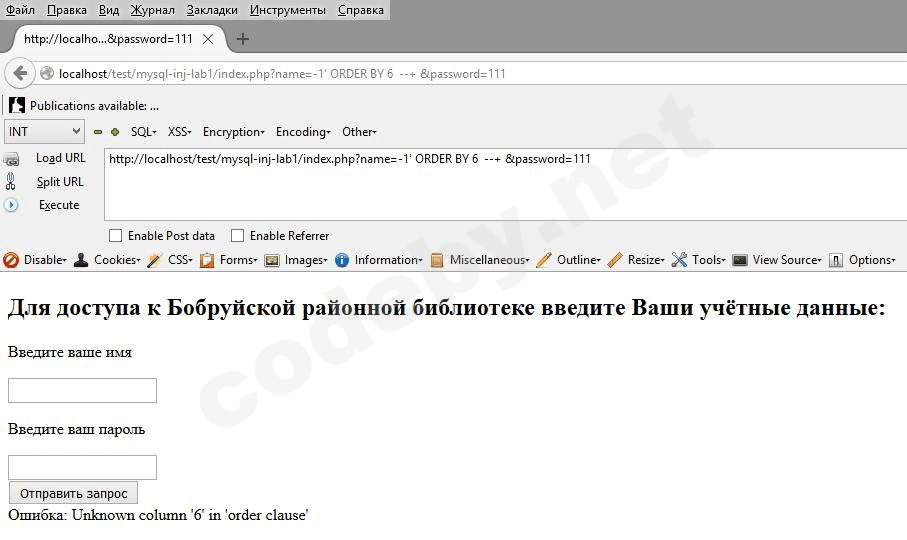This screenshot has height=540, width=907.
Task: Expand the Other dropdown
Action: [359, 132]
